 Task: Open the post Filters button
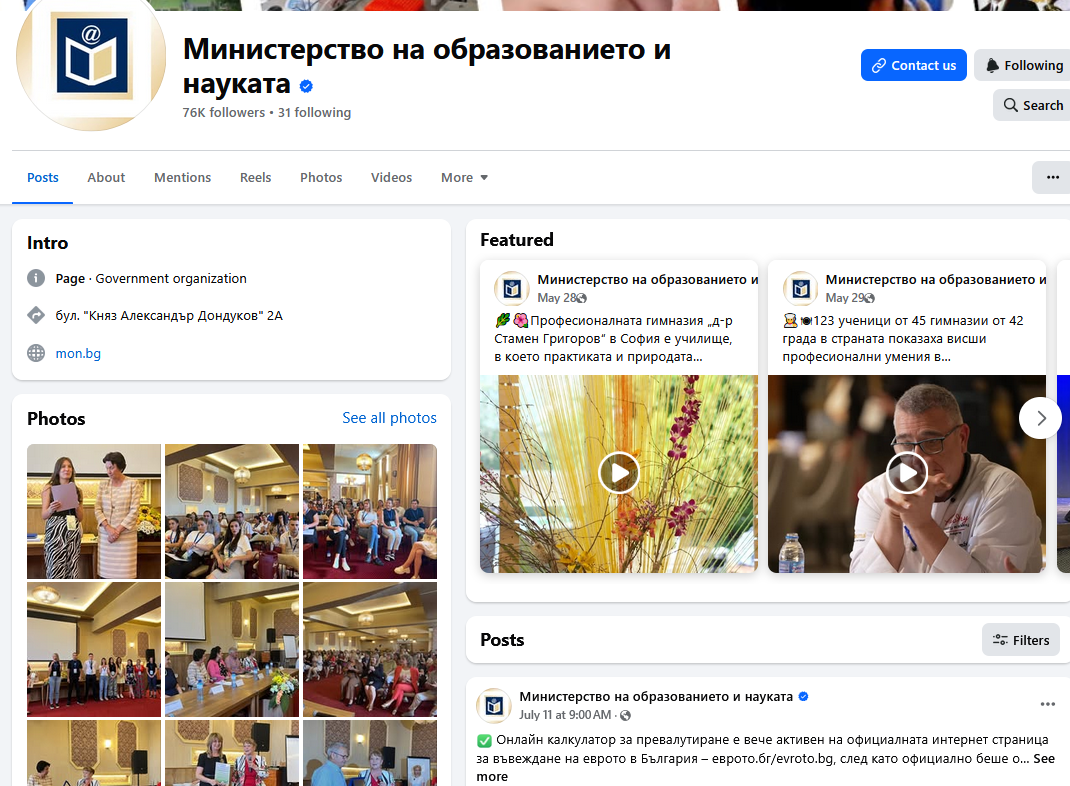(x=1021, y=640)
